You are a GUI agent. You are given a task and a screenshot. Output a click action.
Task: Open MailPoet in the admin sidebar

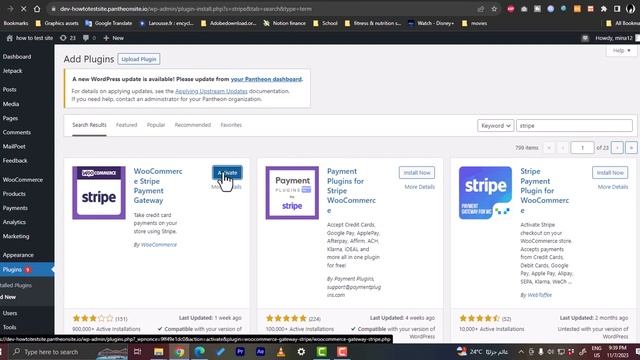14,147
